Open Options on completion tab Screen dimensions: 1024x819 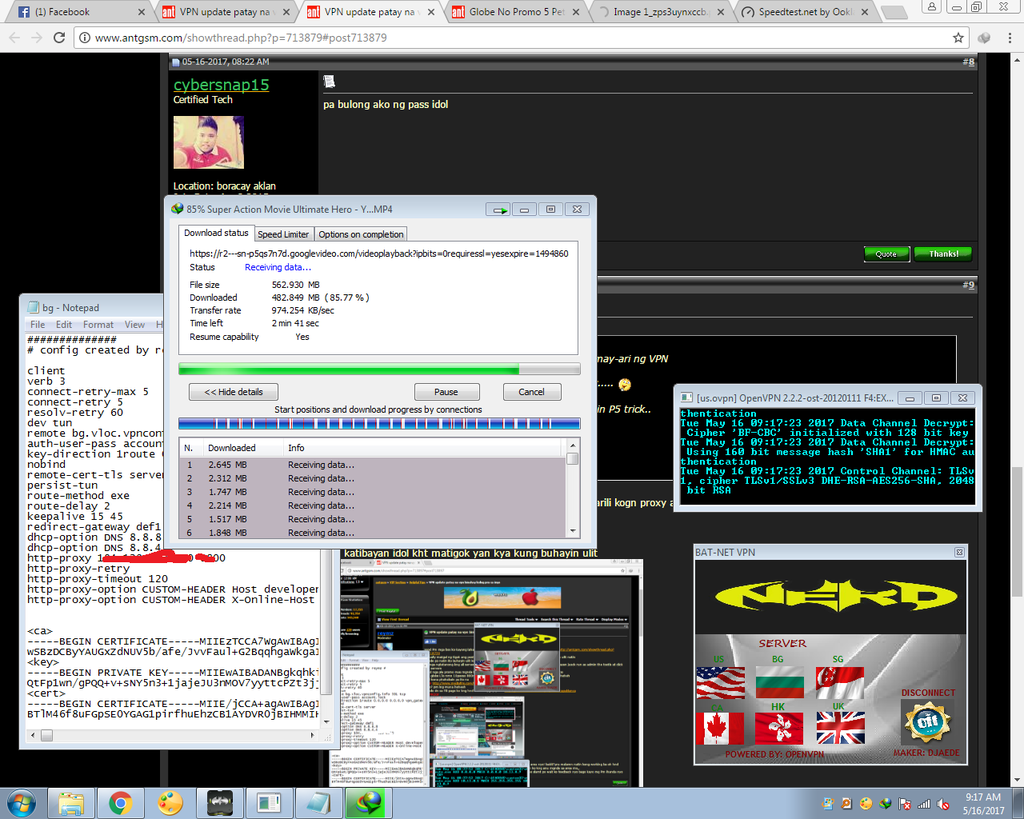[x=361, y=234]
